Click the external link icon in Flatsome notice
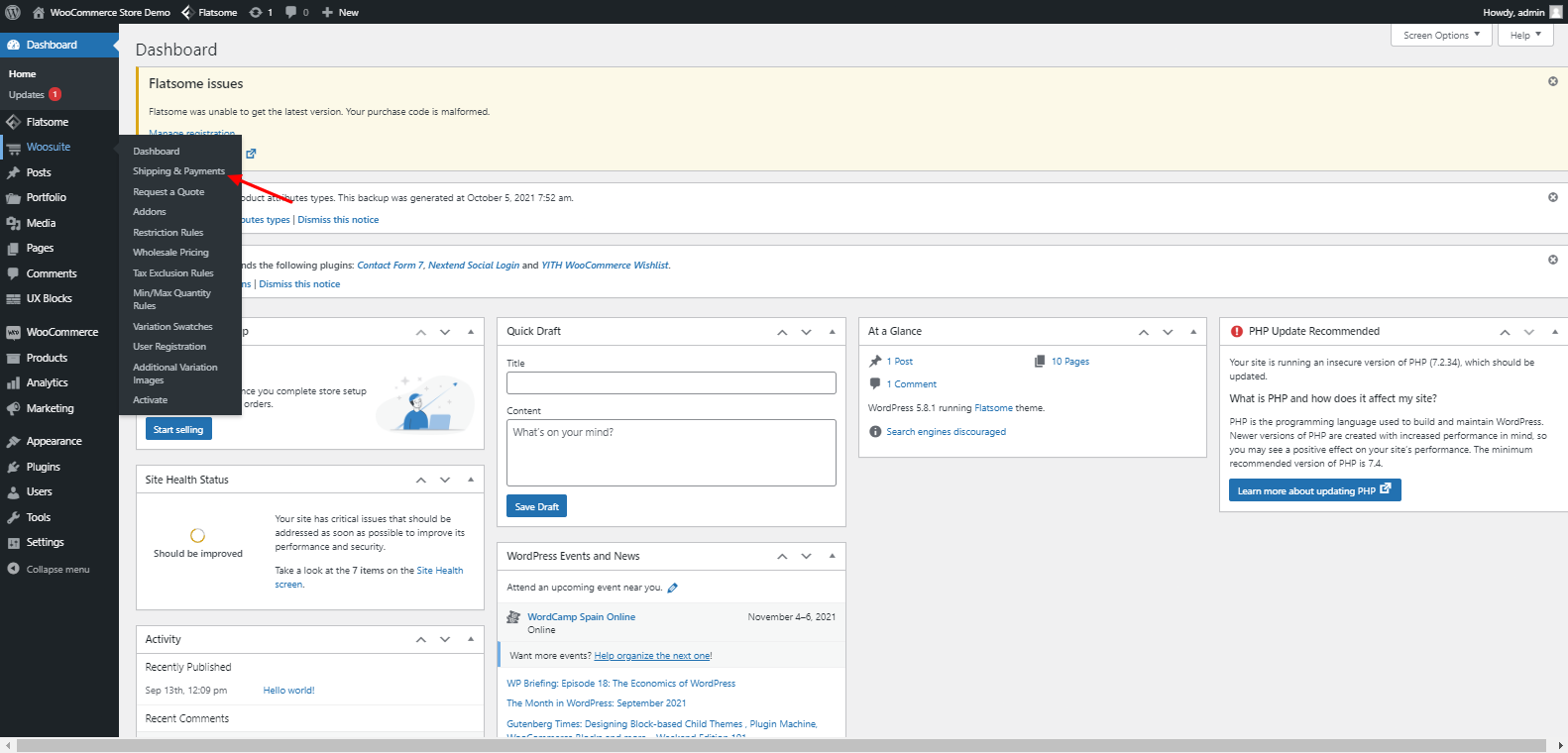Image resolution: width=1568 pixels, height=753 pixels. pyautogui.click(x=251, y=153)
